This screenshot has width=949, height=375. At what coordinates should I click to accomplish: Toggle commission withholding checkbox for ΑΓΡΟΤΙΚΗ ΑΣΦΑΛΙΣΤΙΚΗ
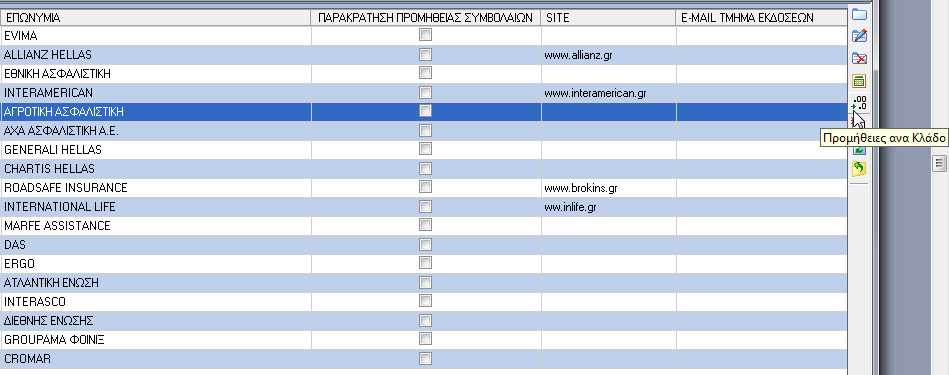[x=425, y=111]
